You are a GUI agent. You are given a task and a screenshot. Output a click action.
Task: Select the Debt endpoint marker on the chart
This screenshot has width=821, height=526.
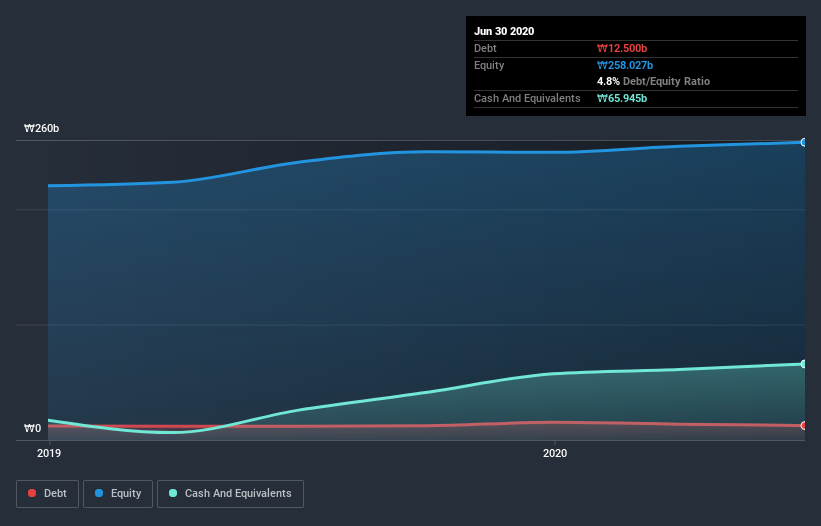click(803, 426)
